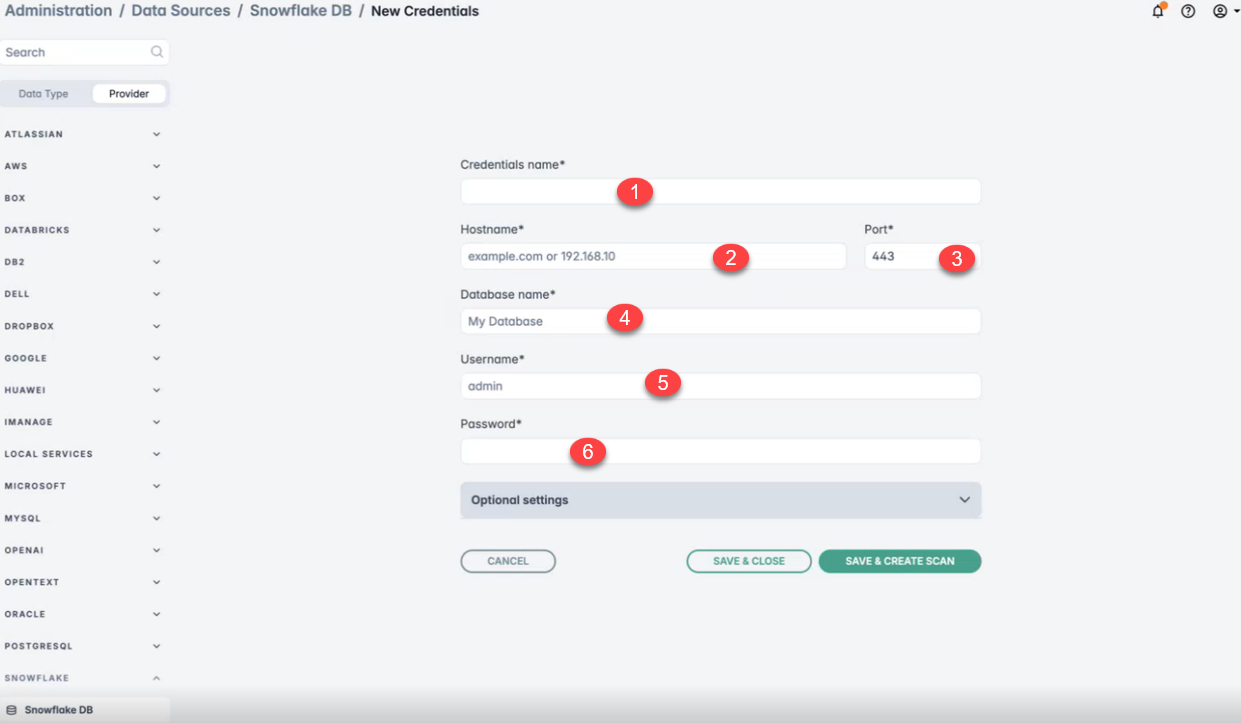Open the user account menu icon
The height and width of the screenshot is (723, 1241).
1219,12
